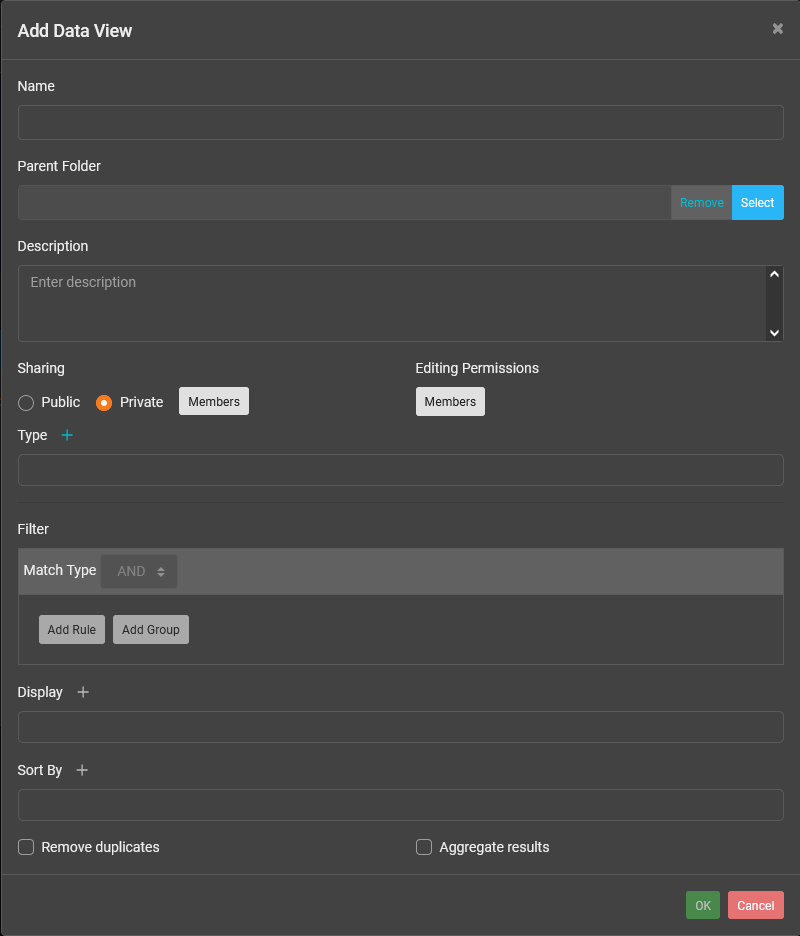800x936 pixels.
Task: Click Remove next to Parent Folder
Action: (701, 202)
